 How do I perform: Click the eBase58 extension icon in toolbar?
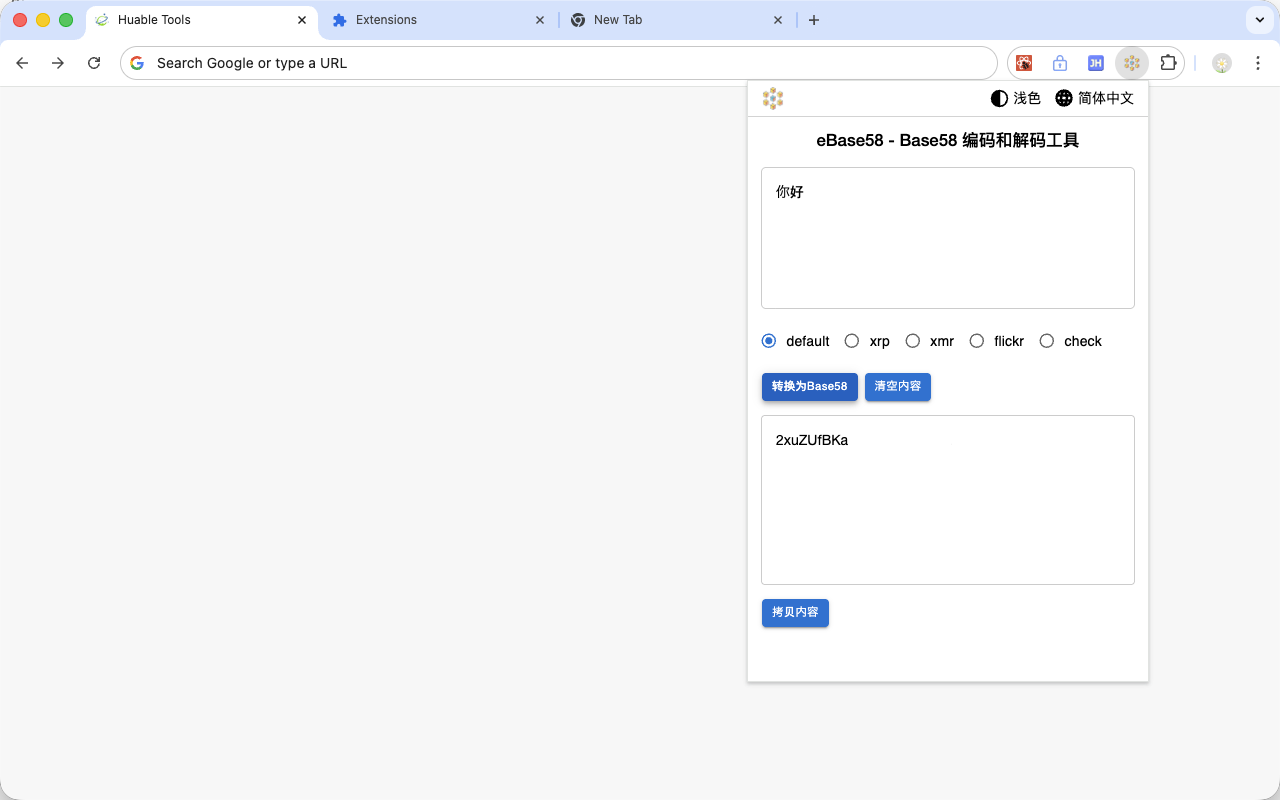point(1132,63)
